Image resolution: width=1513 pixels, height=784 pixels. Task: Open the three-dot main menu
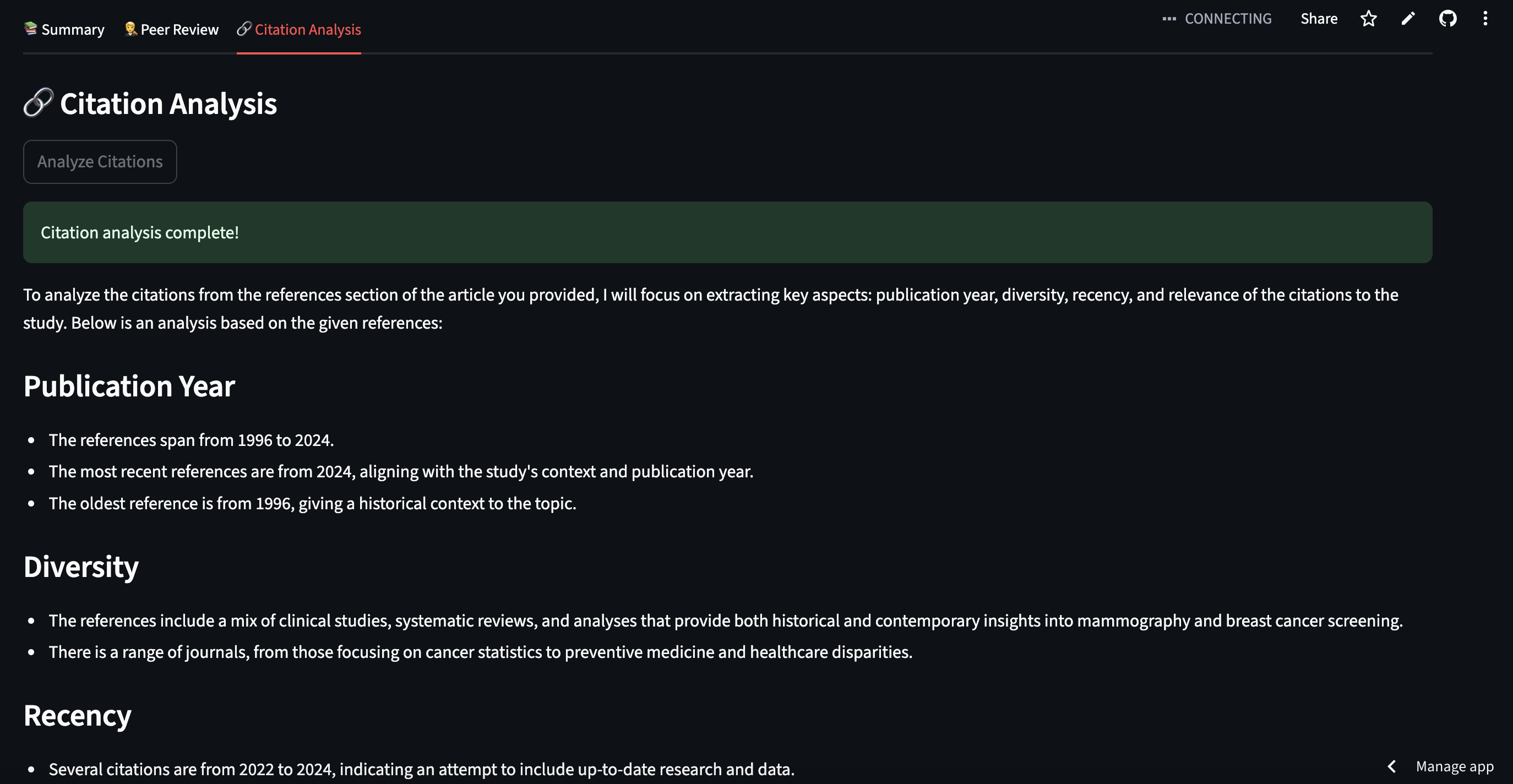(x=1485, y=19)
